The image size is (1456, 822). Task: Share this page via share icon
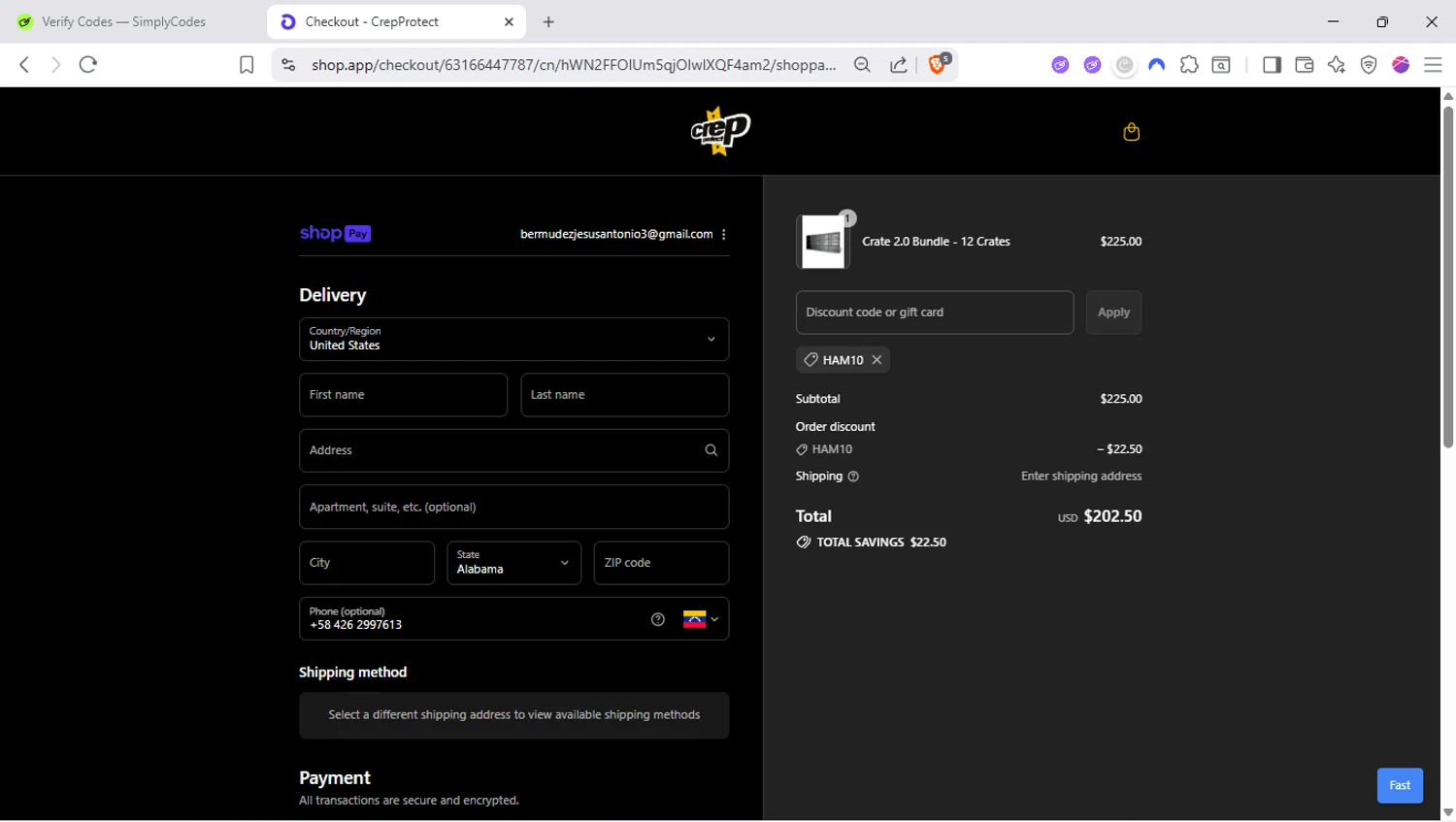(899, 65)
